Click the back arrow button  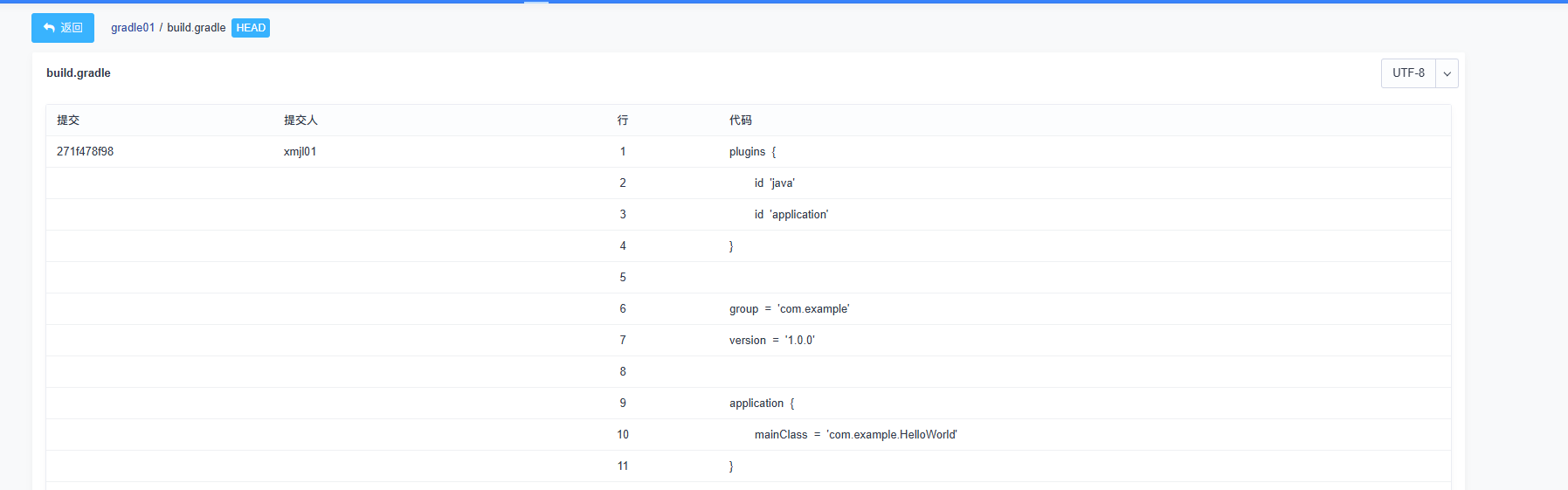(62, 28)
